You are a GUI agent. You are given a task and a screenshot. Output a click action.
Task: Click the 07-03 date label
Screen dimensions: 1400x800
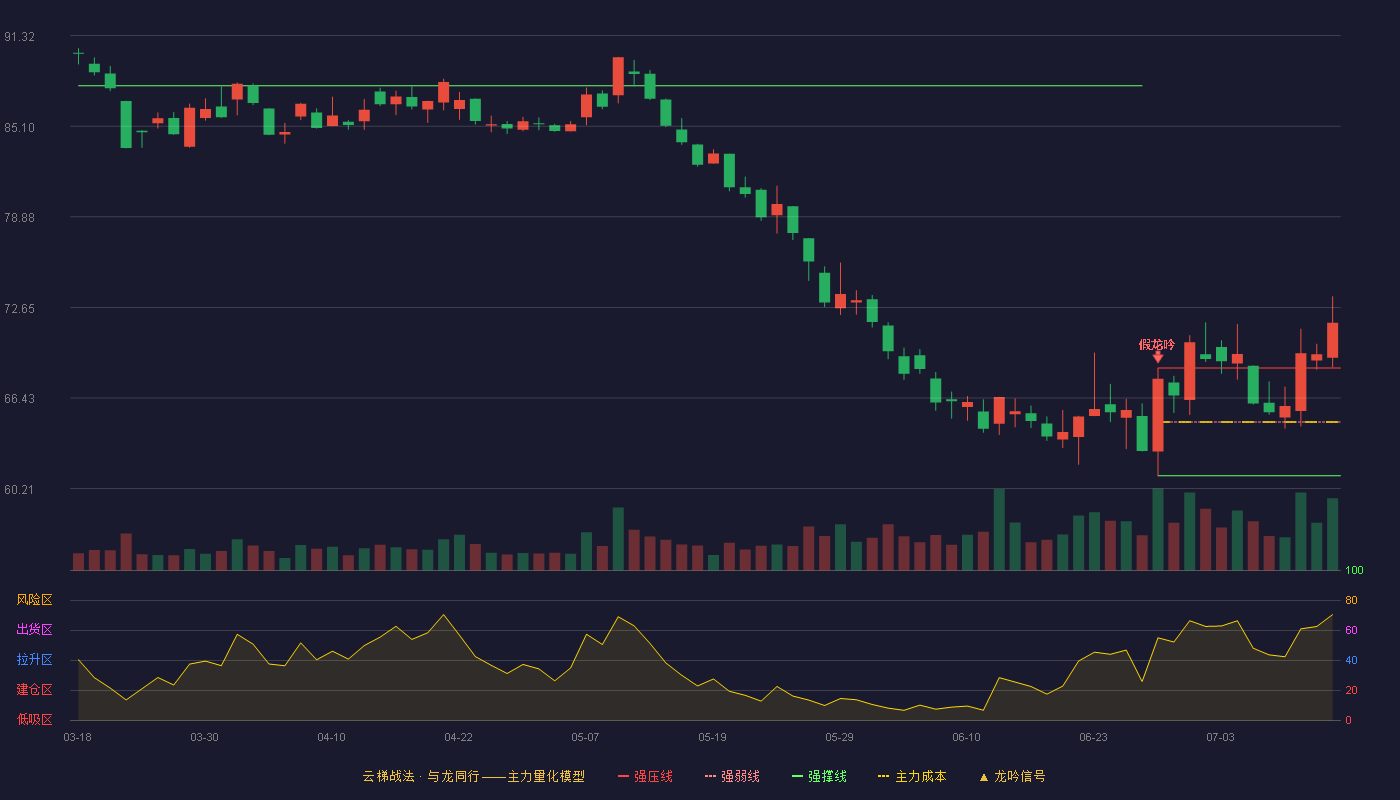point(1220,737)
